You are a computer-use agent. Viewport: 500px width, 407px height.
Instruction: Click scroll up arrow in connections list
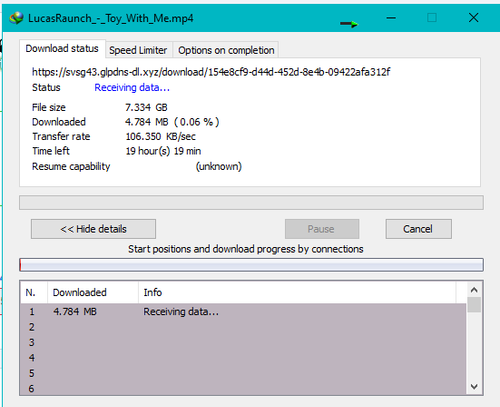click(474, 290)
